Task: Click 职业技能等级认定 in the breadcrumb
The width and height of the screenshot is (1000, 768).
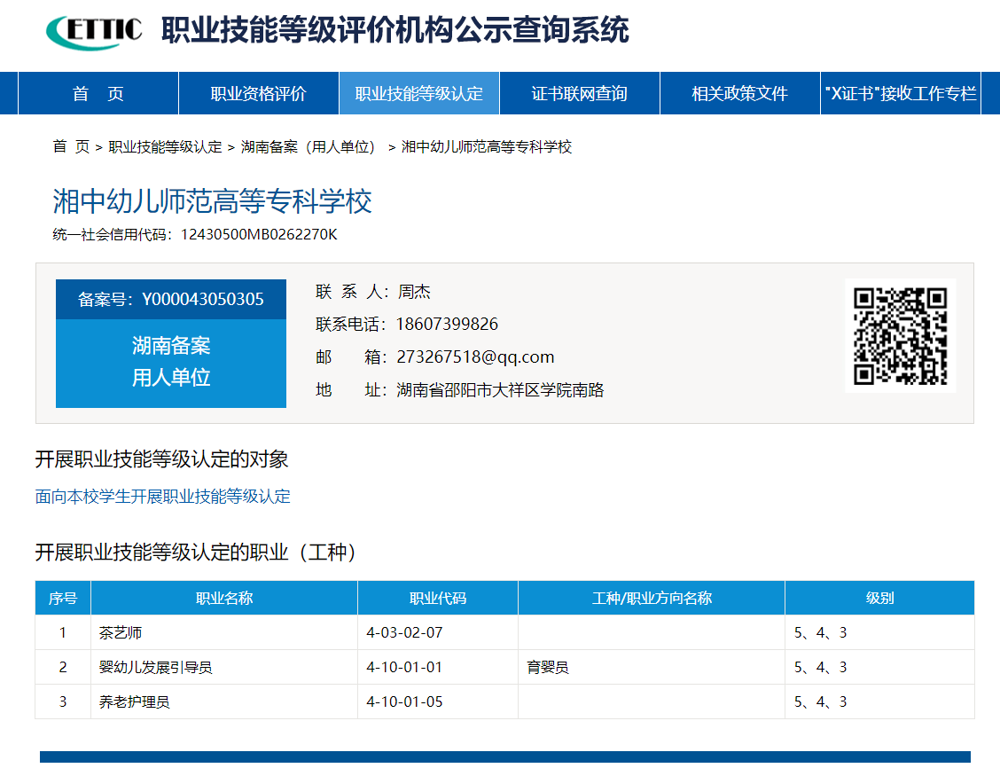Action: 165,147
